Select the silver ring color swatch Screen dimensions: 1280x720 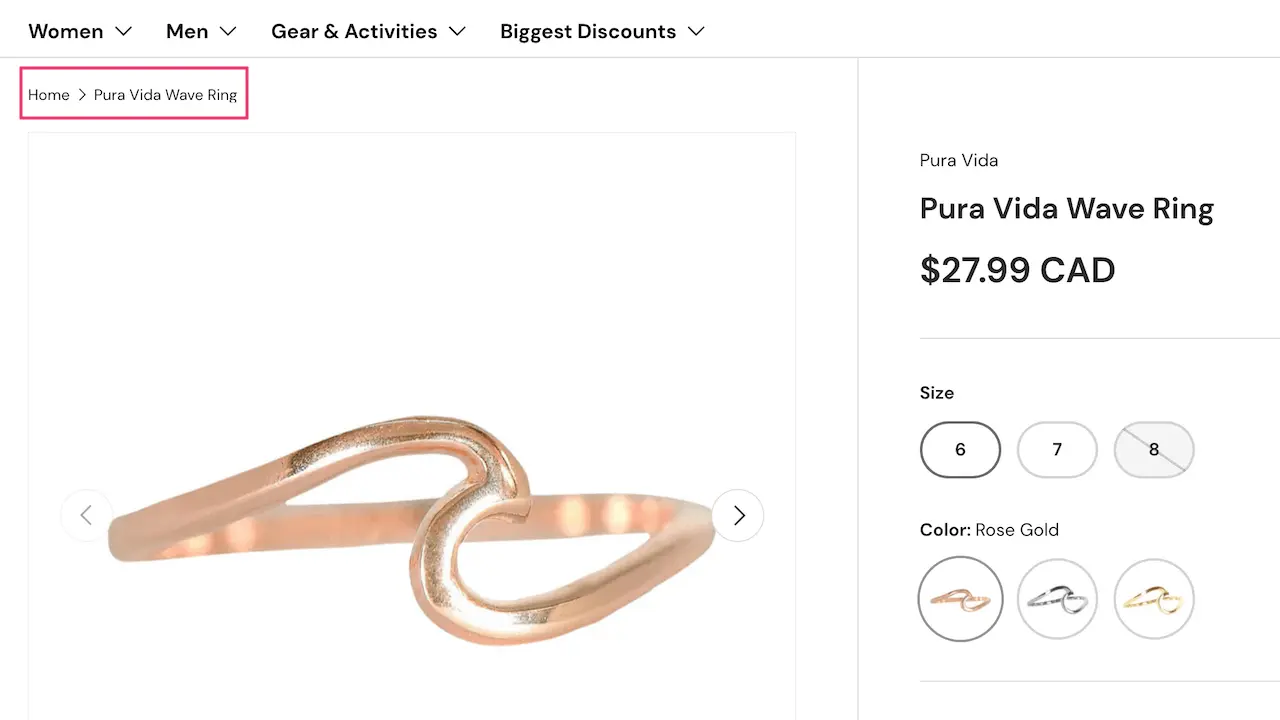click(1057, 599)
